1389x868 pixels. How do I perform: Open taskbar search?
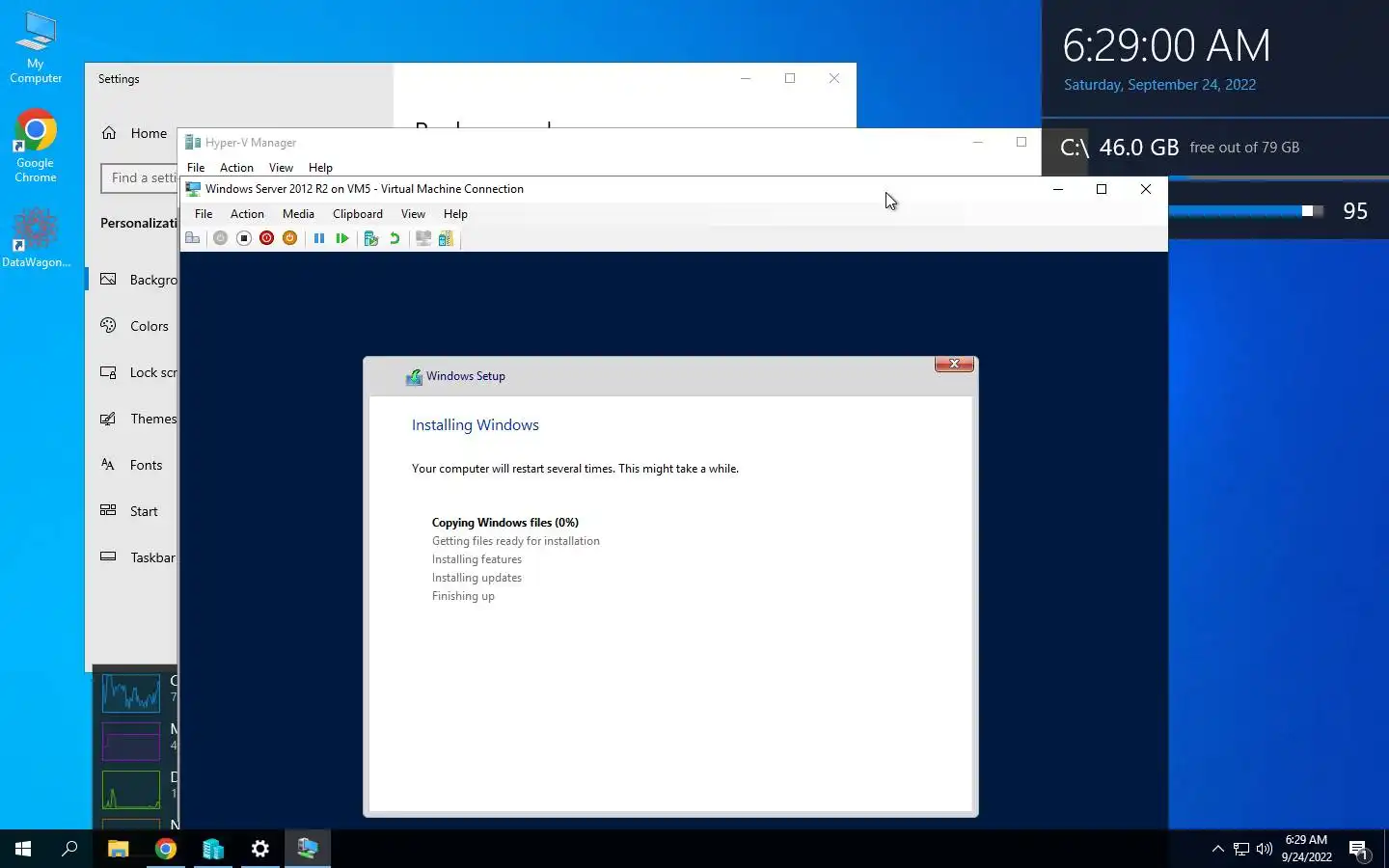(x=69, y=849)
